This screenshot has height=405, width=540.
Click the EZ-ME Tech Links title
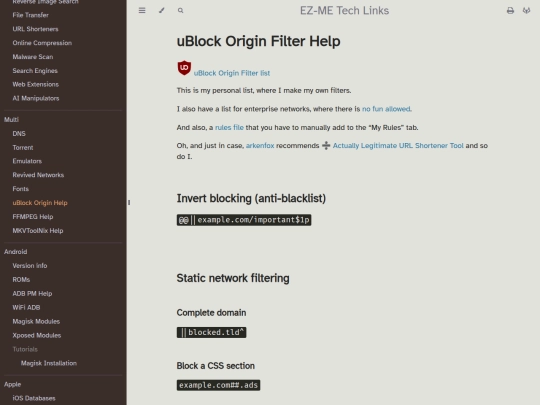pos(344,11)
